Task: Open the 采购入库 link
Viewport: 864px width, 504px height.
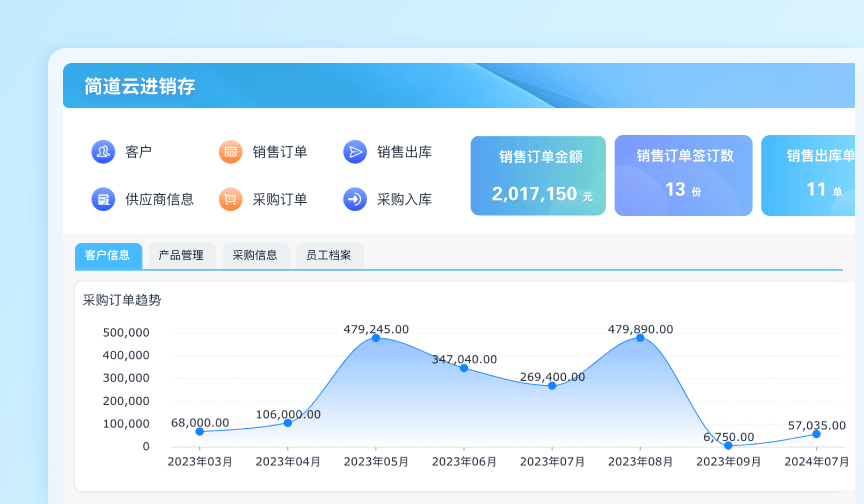Action: click(x=404, y=199)
